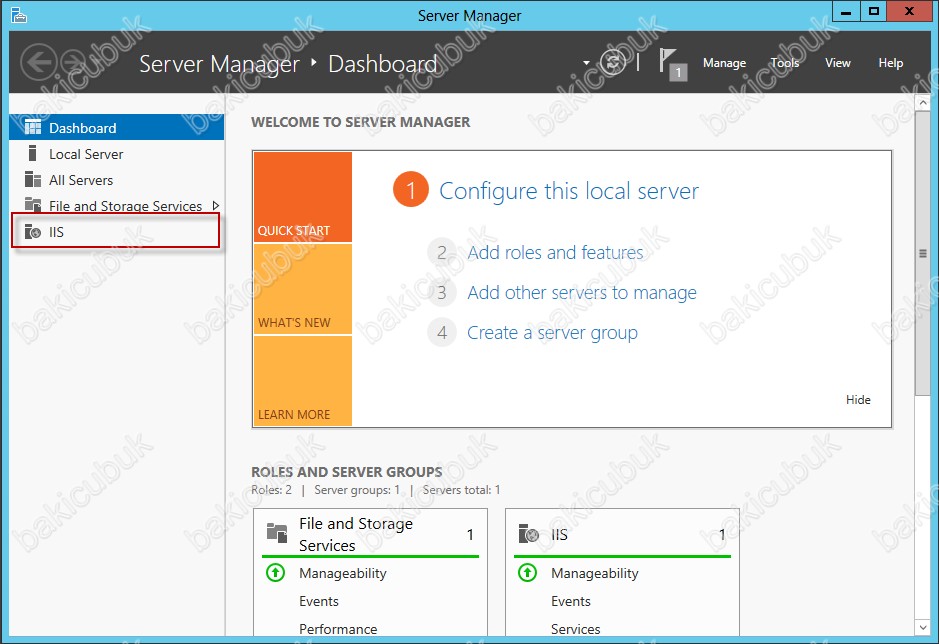Click the 'Server groups: 1' summary text
This screenshot has width=939, height=644.
click(357, 490)
